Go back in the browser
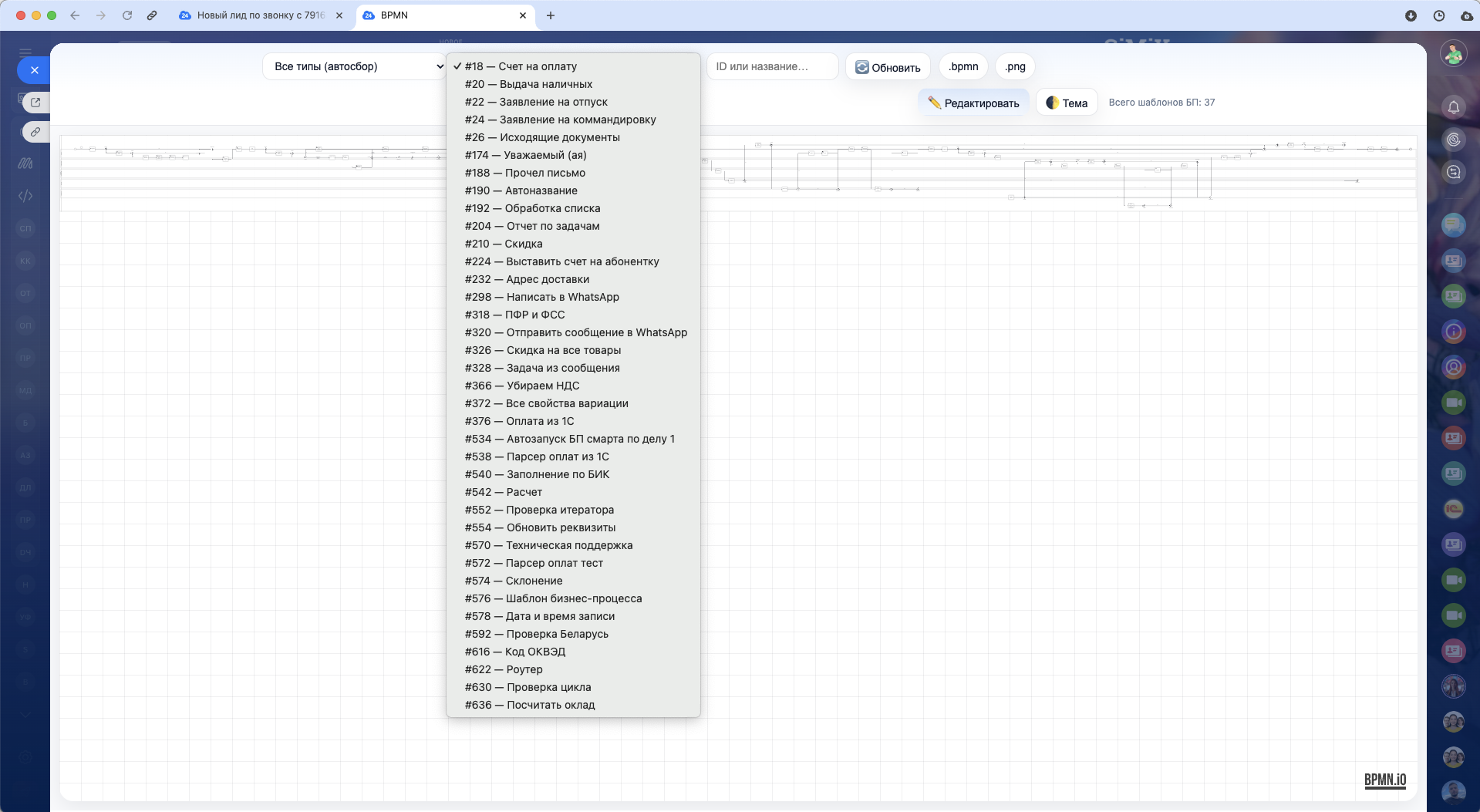This screenshot has height=812, width=1480. click(x=75, y=15)
